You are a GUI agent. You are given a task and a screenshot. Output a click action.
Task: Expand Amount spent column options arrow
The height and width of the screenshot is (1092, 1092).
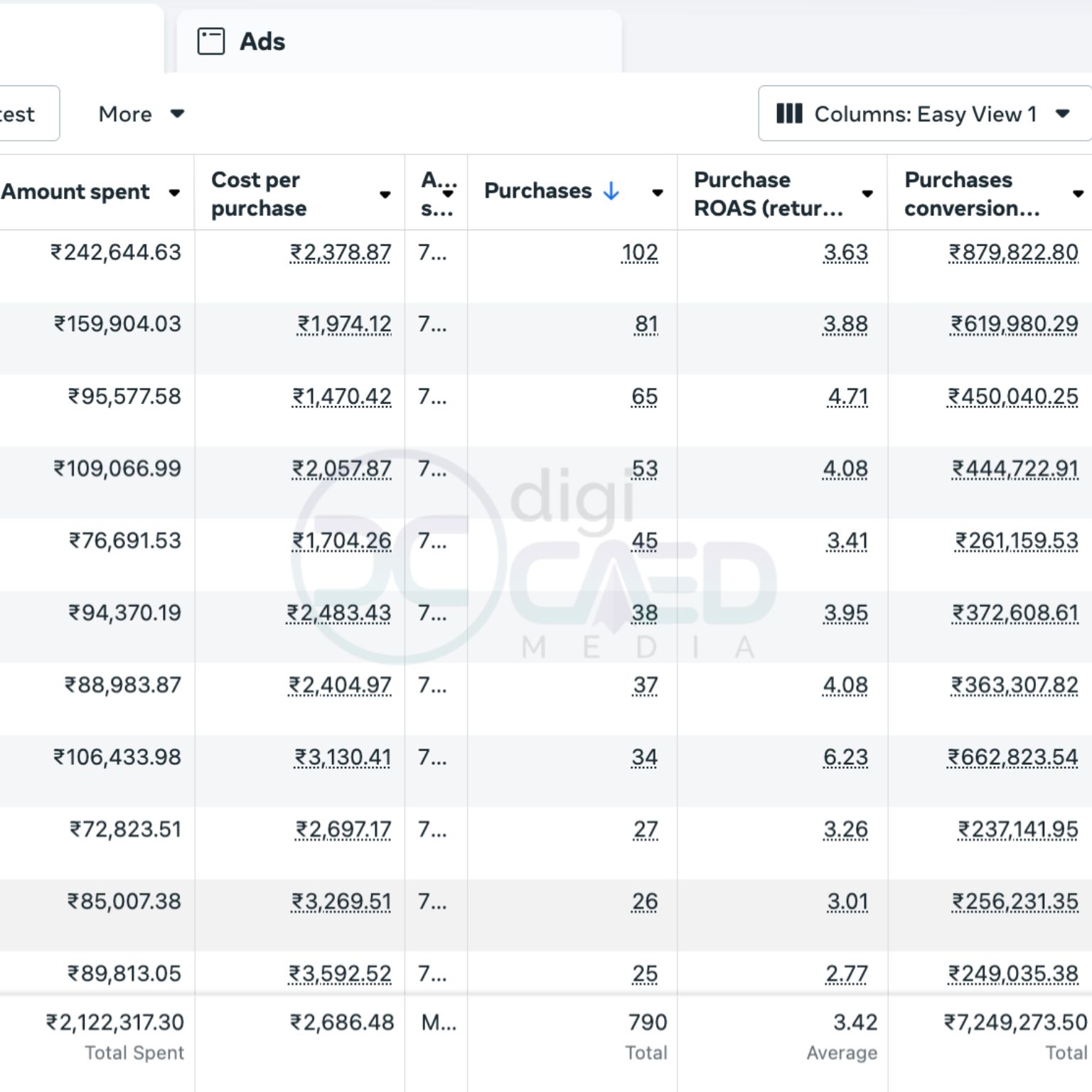coord(174,193)
